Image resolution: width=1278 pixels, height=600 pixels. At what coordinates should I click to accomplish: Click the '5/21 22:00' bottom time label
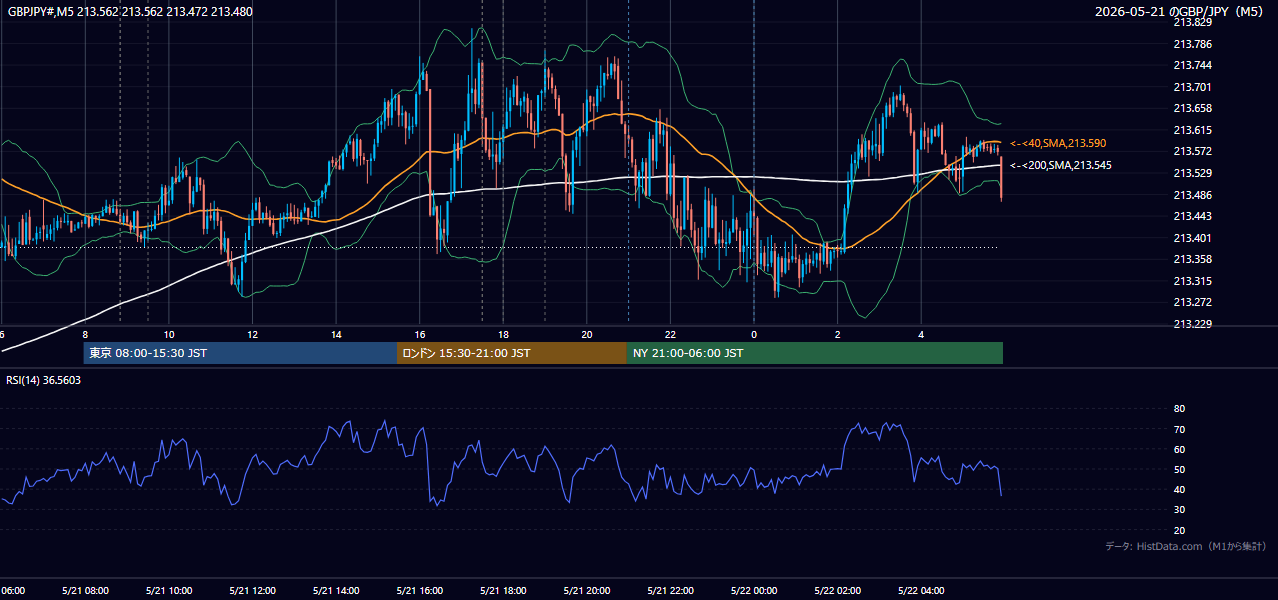pos(669,591)
